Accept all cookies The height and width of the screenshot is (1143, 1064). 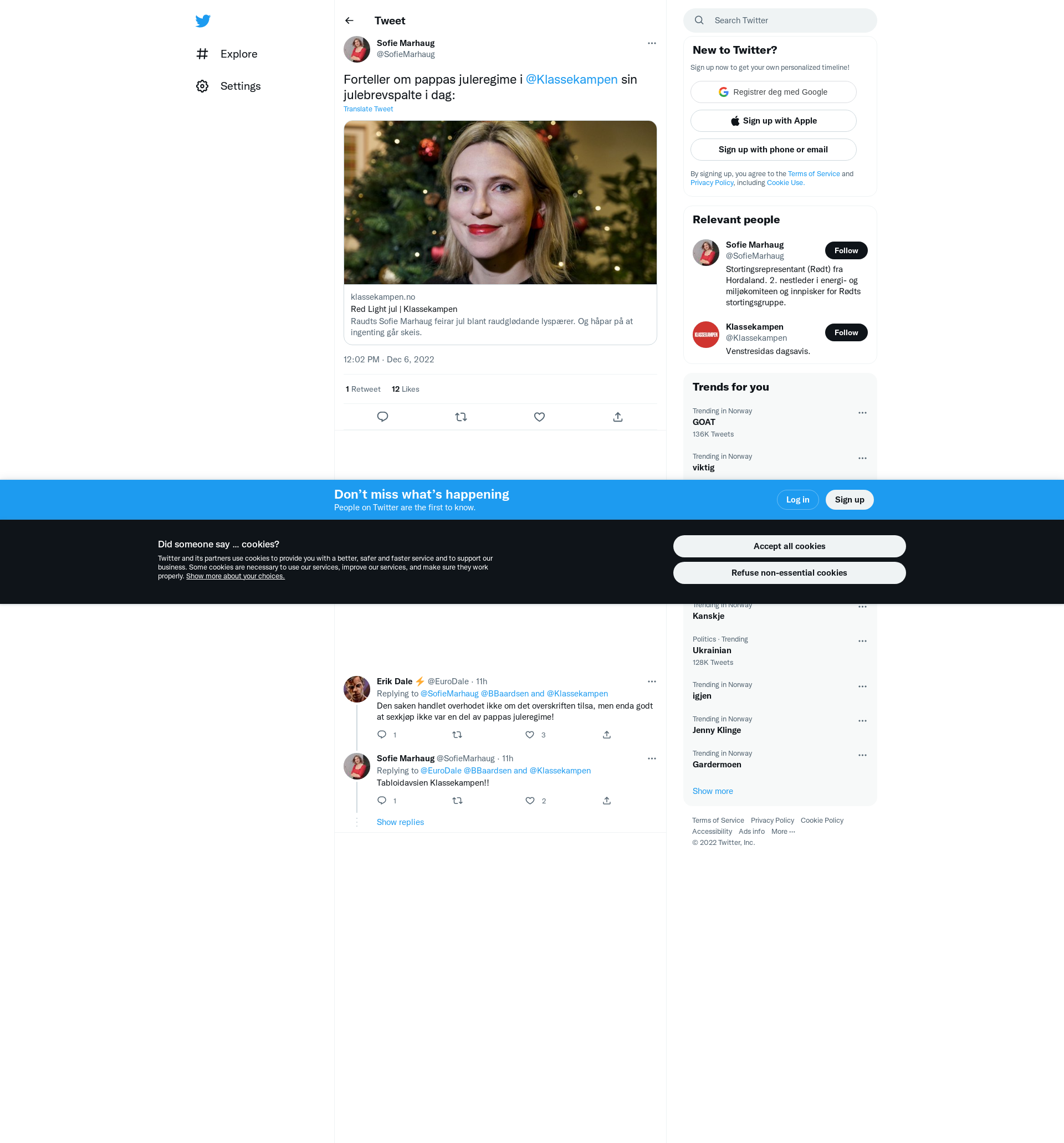pos(789,546)
